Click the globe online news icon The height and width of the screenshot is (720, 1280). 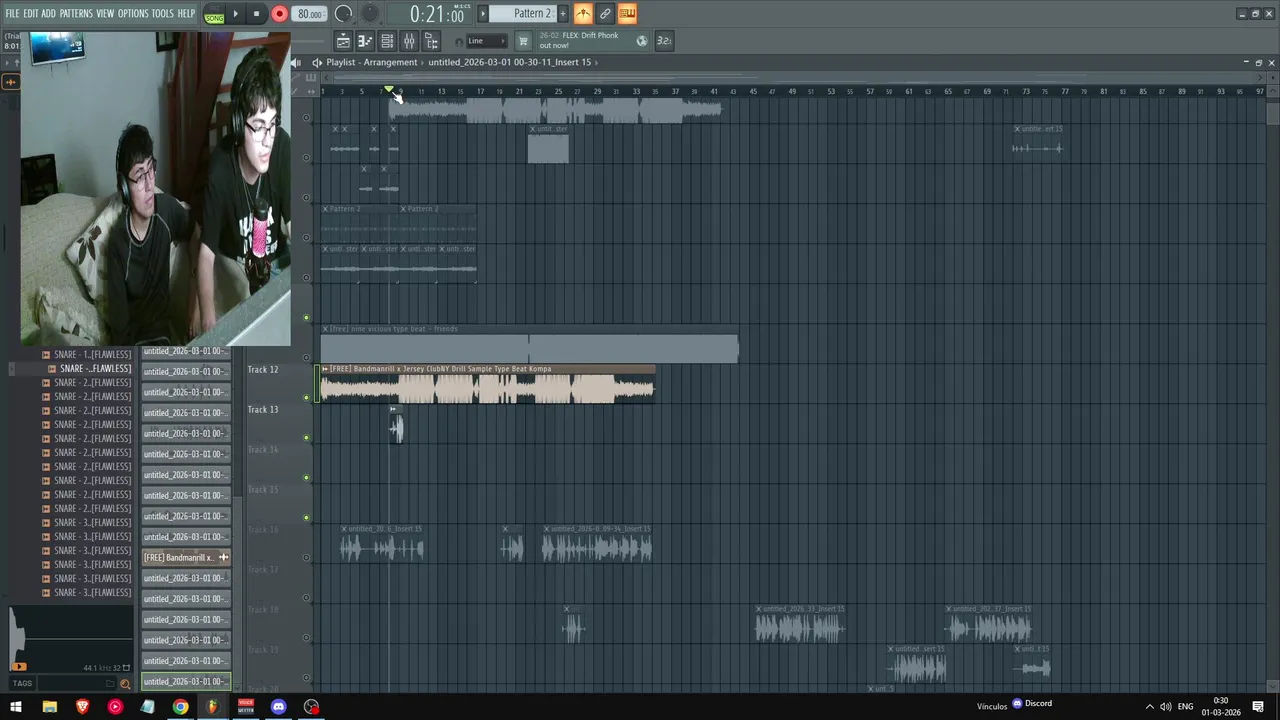pyautogui.click(x=642, y=41)
